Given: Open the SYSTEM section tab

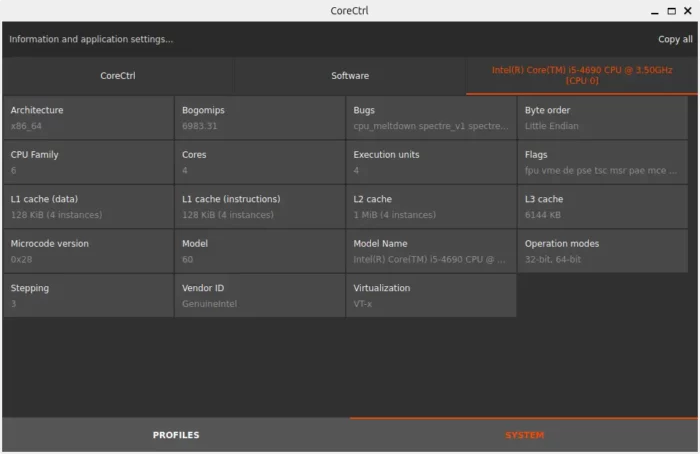Looking at the screenshot, I should [524, 435].
